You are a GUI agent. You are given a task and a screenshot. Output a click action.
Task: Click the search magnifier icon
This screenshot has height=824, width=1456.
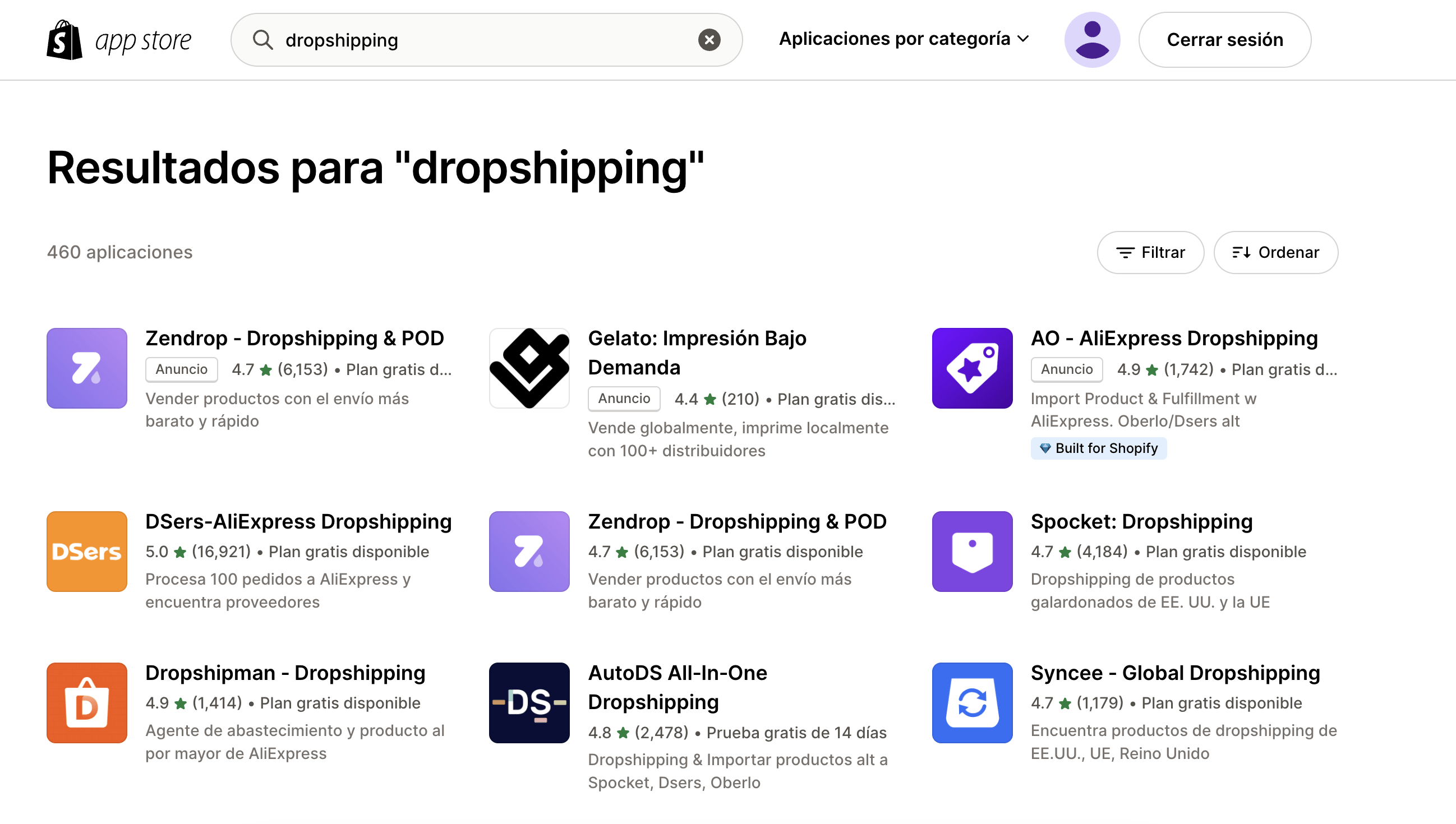[262, 40]
